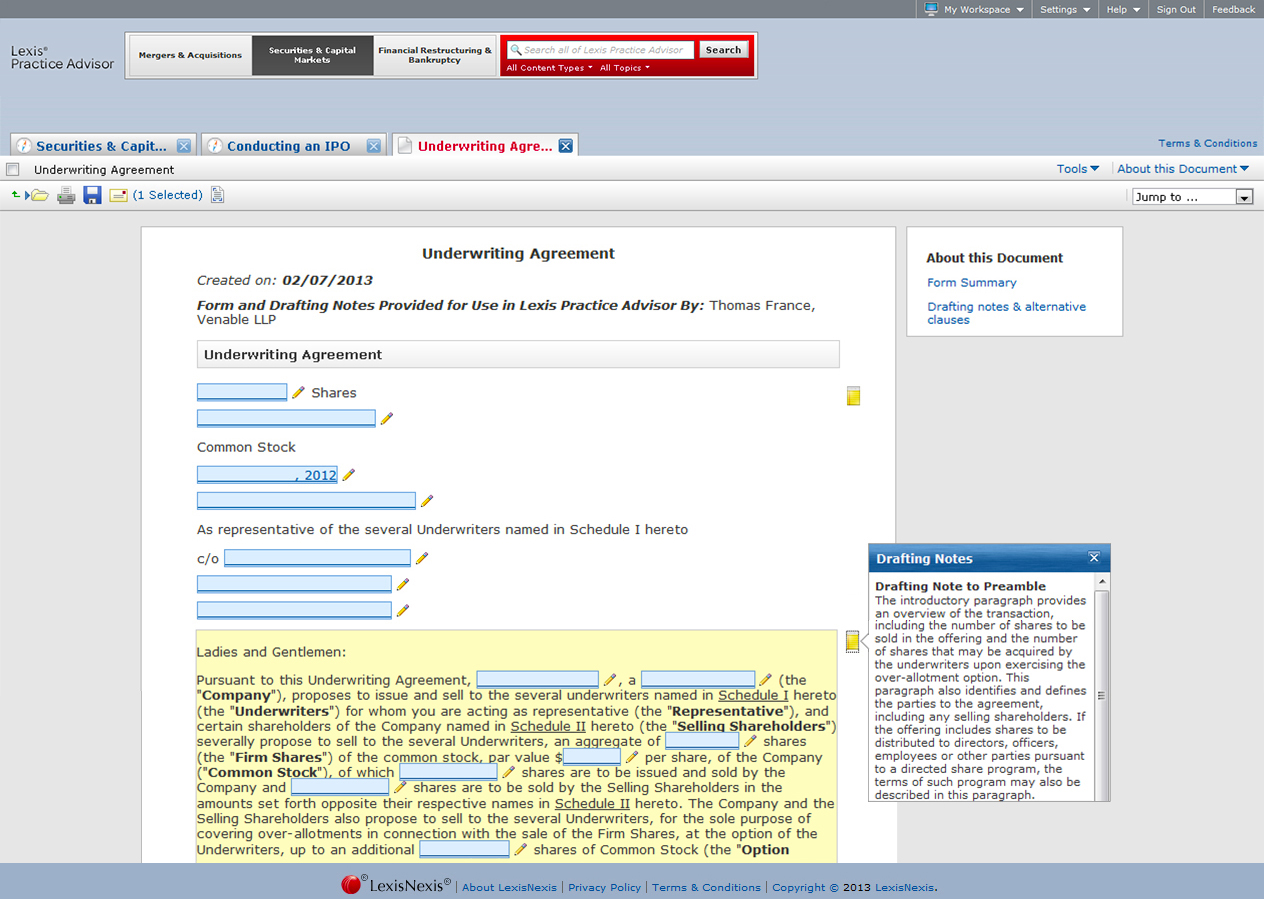The width and height of the screenshot is (1264, 899).
Task: Click the pencil icon after the par value $ field
Action: pyautogui.click(x=631, y=757)
